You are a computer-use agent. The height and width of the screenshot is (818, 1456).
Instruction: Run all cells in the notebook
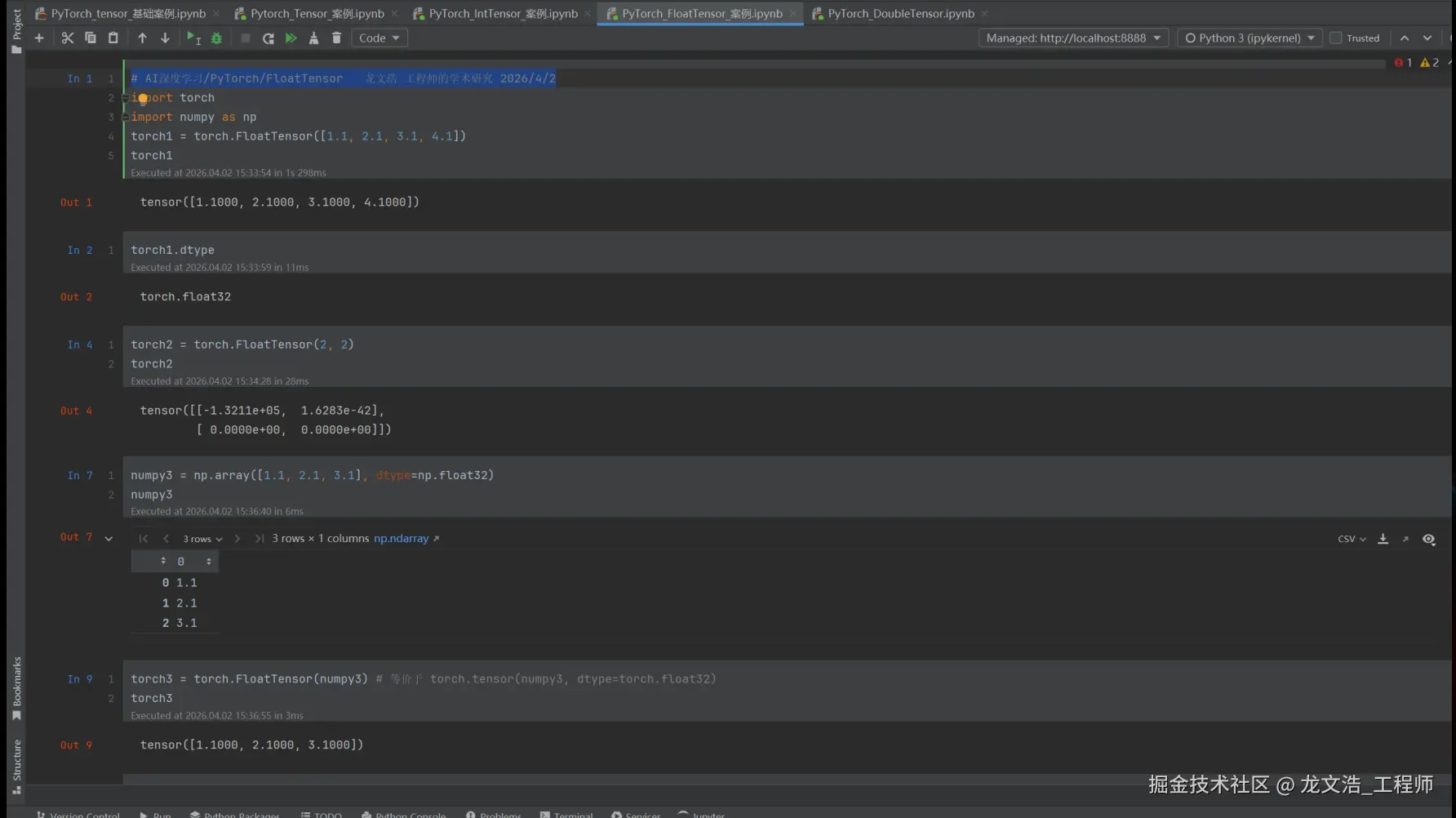tap(291, 38)
